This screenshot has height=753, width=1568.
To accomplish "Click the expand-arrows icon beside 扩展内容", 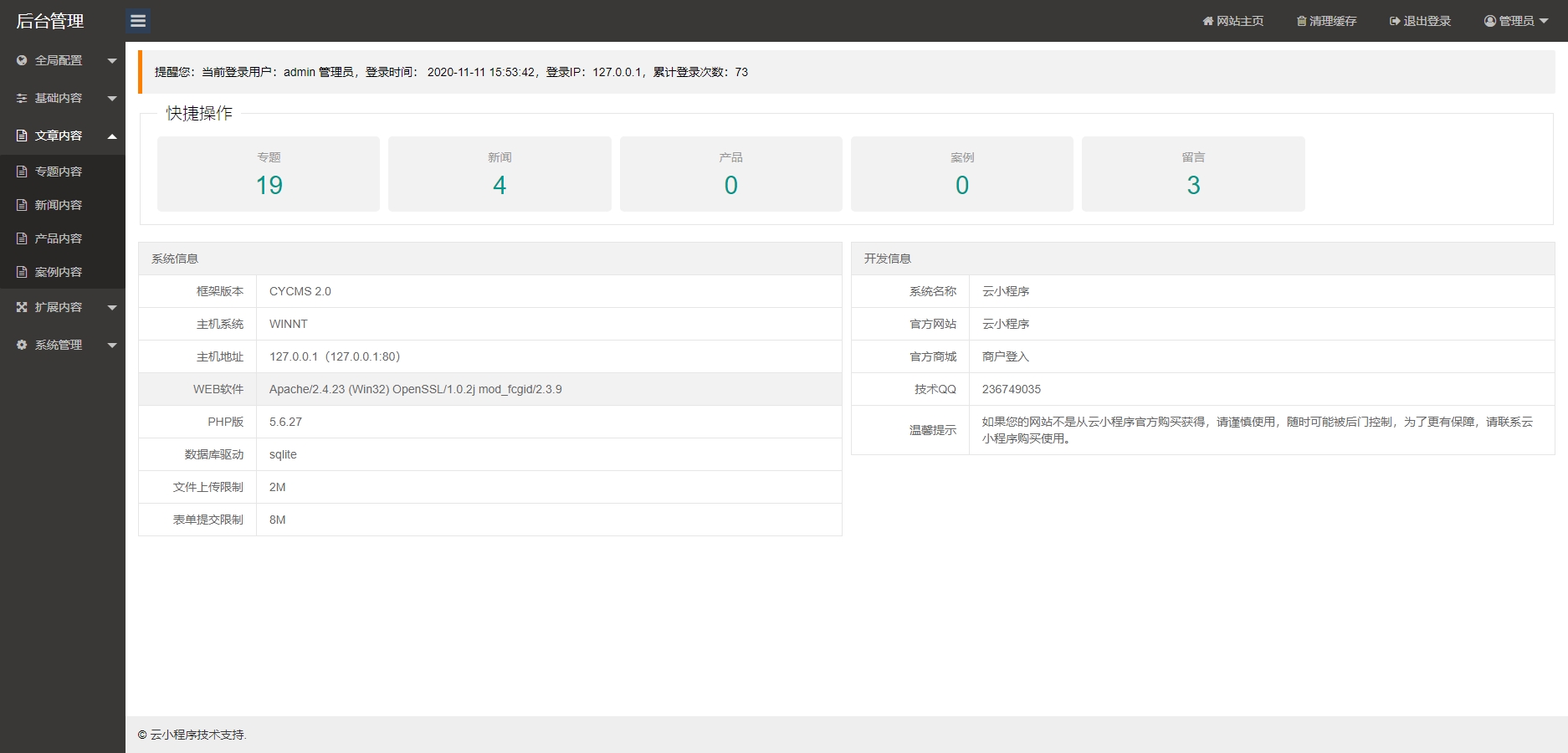I will click(x=22, y=307).
